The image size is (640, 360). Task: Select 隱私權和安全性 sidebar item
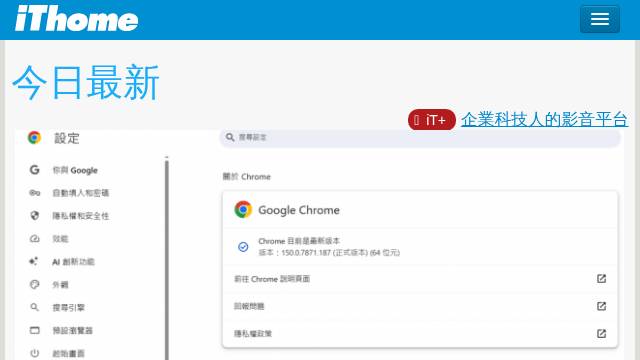tap(80, 216)
